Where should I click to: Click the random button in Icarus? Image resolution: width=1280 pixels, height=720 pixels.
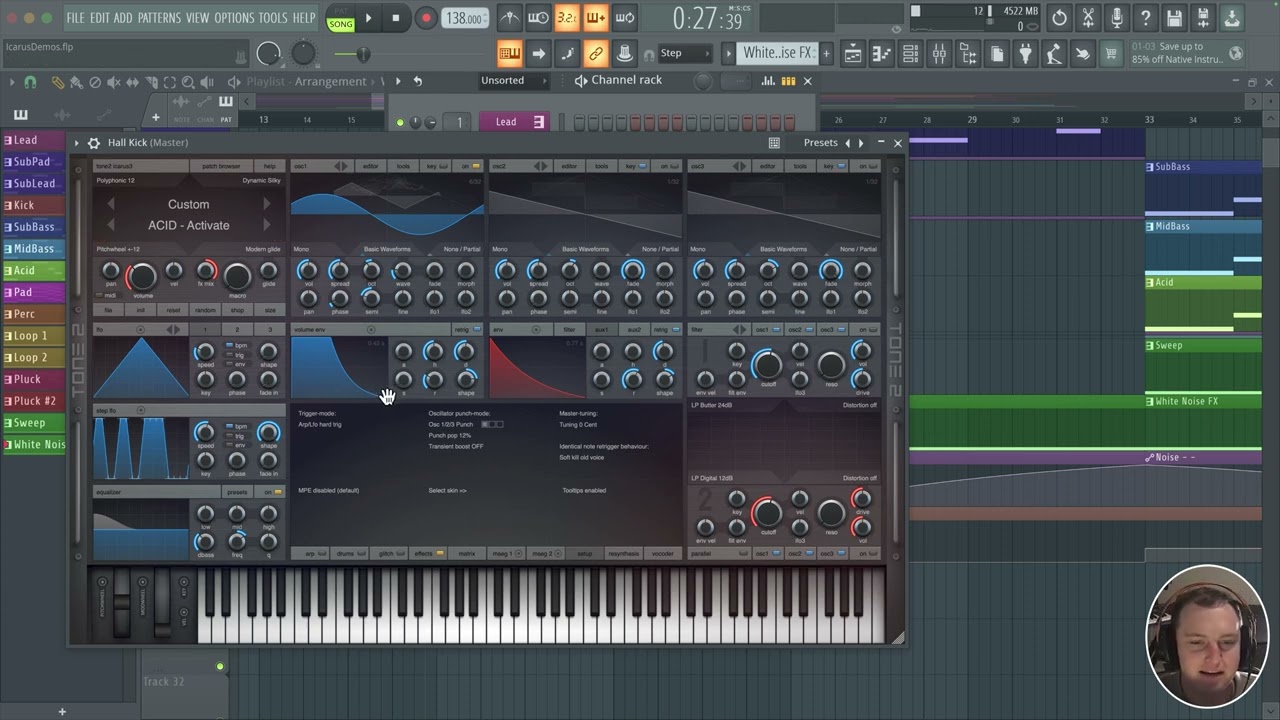[205, 310]
